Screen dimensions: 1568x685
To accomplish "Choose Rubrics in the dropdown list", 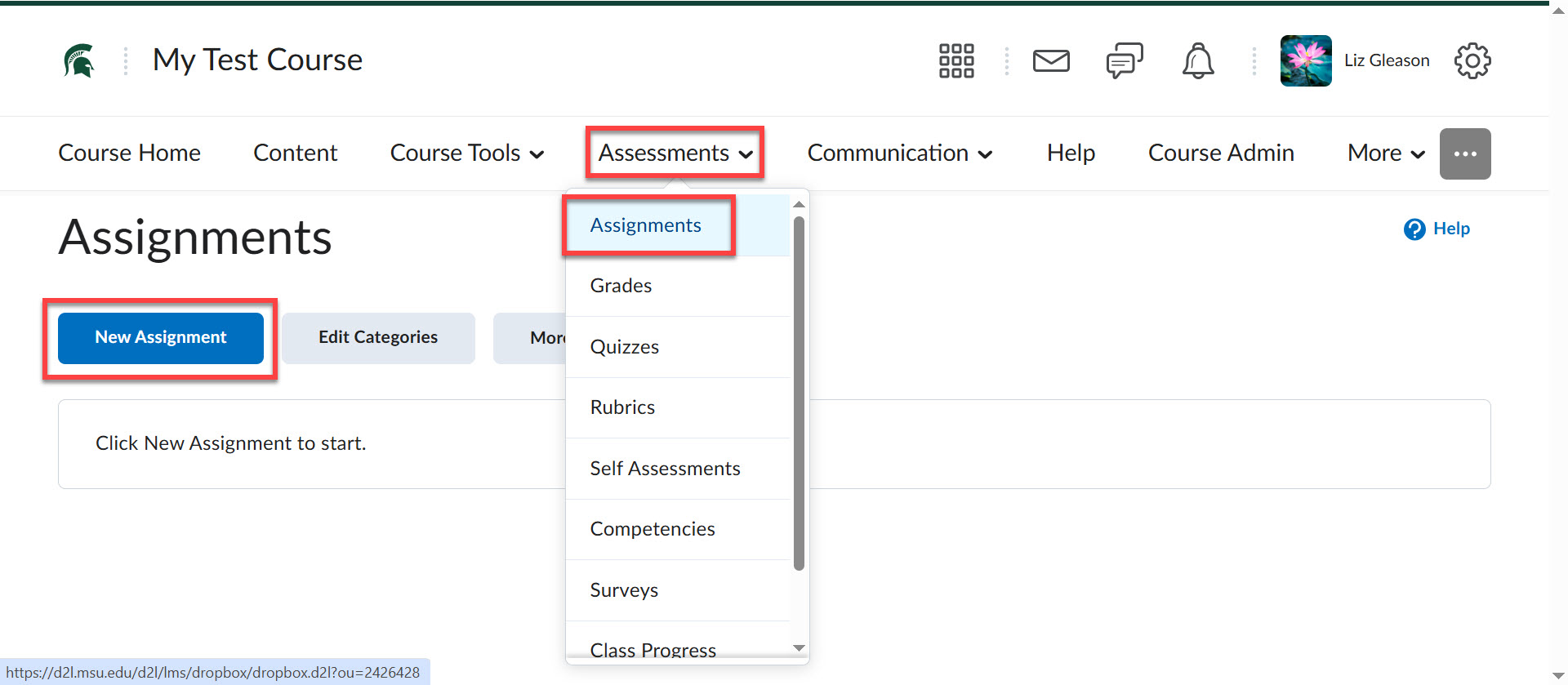I will click(x=622, y=407).
